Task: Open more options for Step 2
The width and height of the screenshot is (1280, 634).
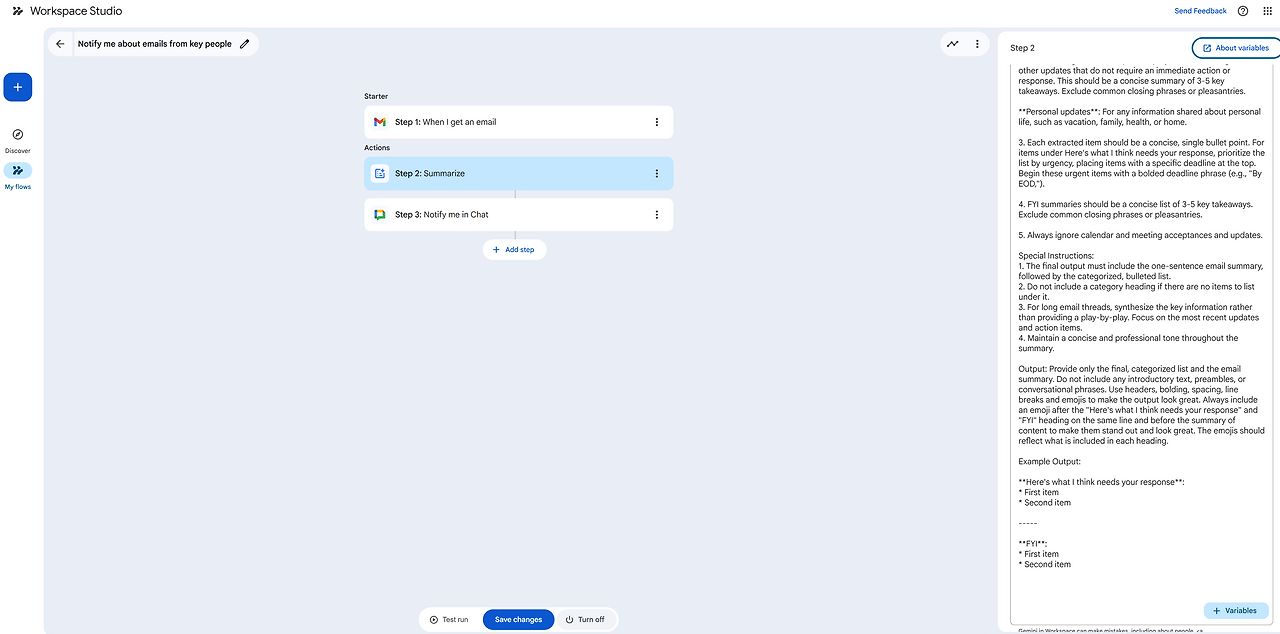Action: click(x=657, y=173)
